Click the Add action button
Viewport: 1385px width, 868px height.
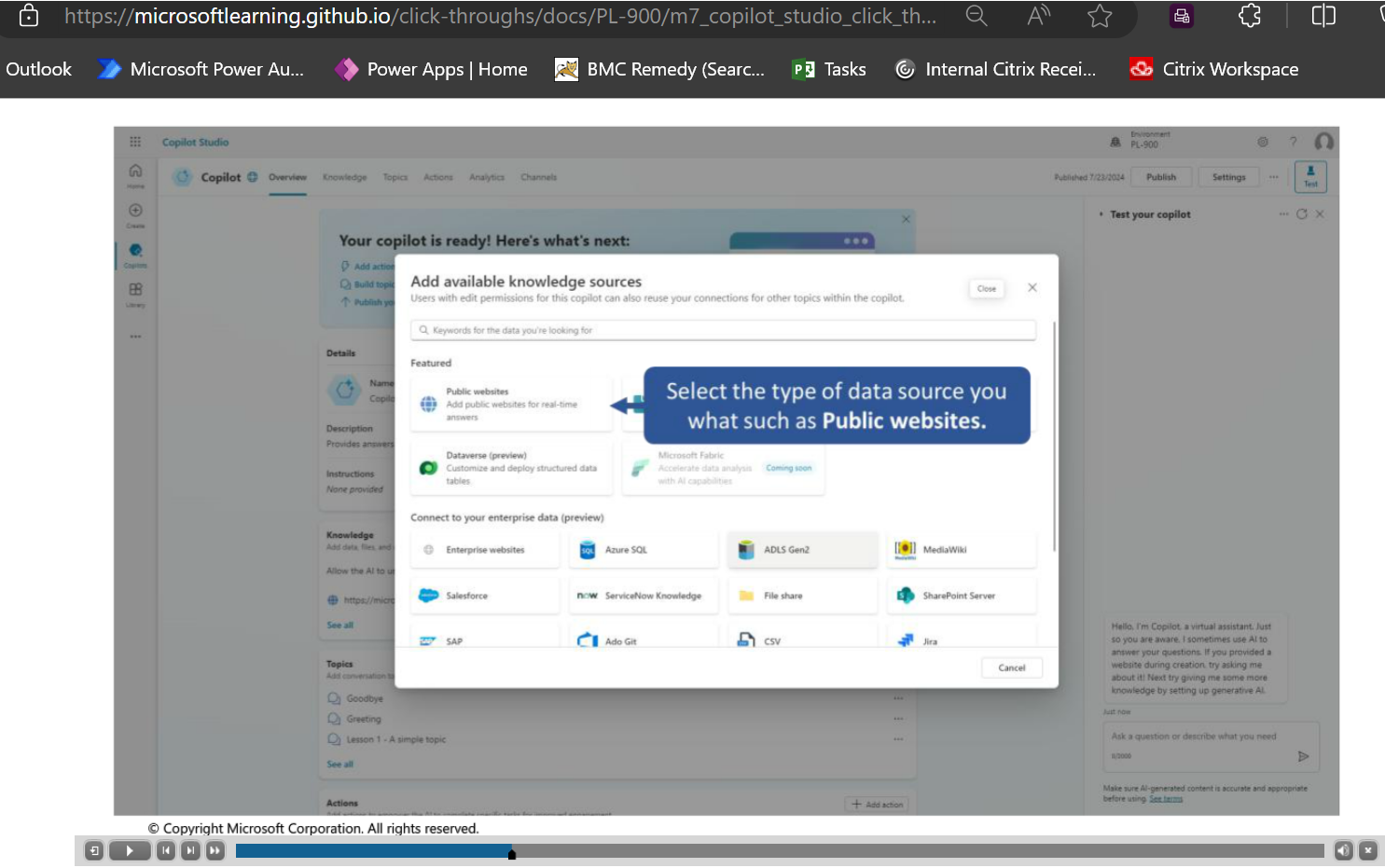(878, 804)
